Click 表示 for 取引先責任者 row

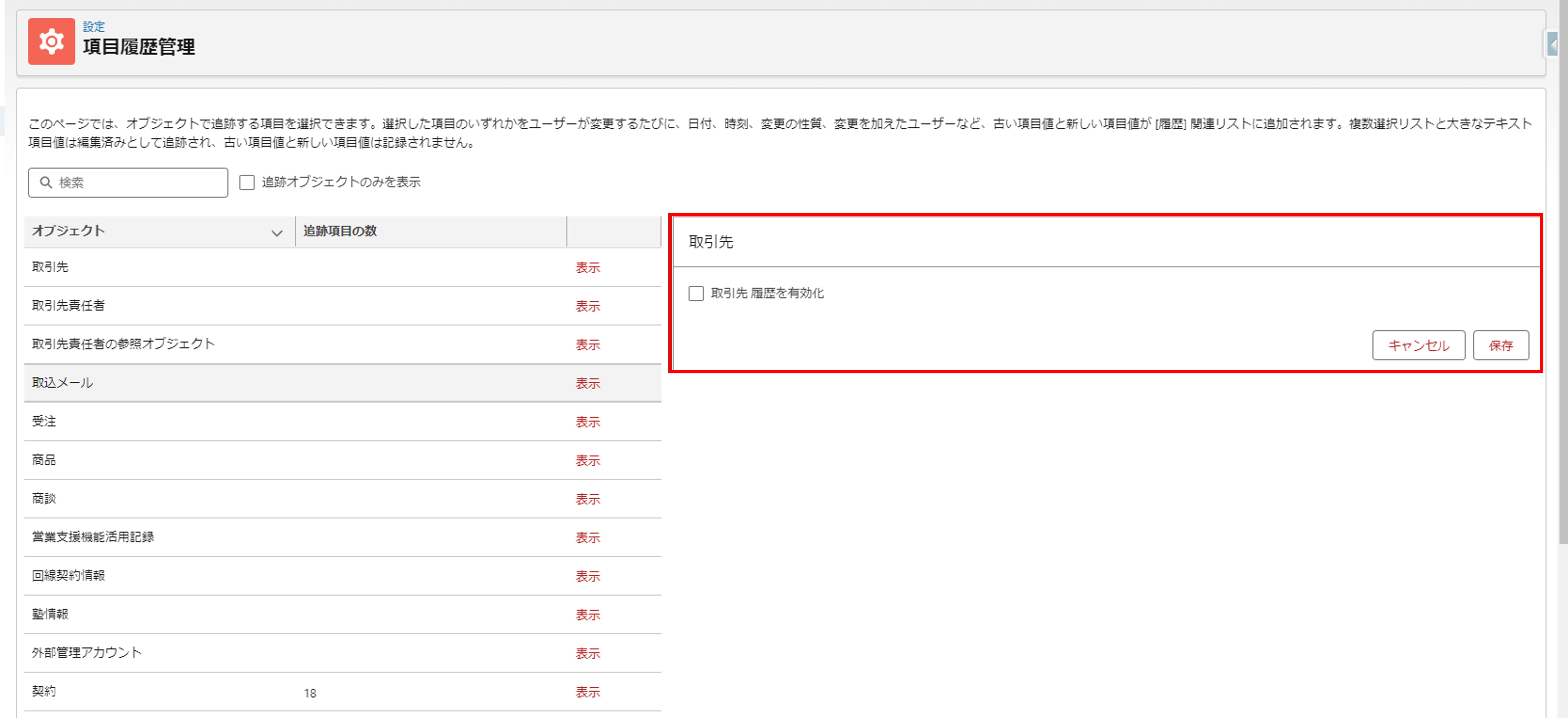pos(587,306)
